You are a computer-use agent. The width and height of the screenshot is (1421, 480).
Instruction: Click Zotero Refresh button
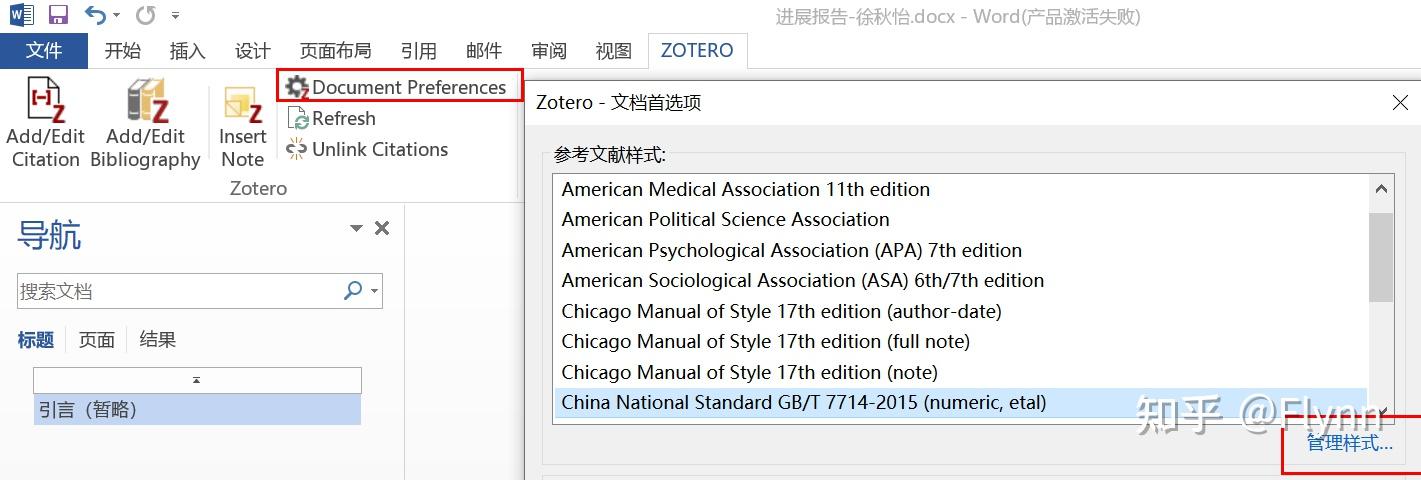tap(331, 118)
